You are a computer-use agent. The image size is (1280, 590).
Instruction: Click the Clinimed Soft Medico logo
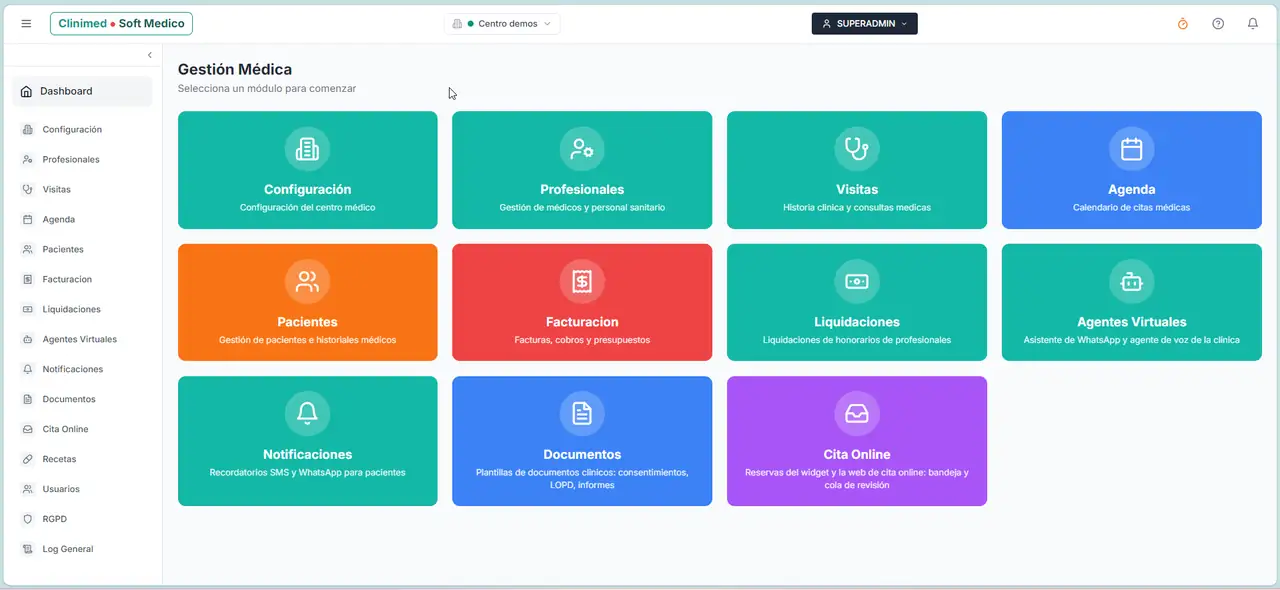(121, 23)
